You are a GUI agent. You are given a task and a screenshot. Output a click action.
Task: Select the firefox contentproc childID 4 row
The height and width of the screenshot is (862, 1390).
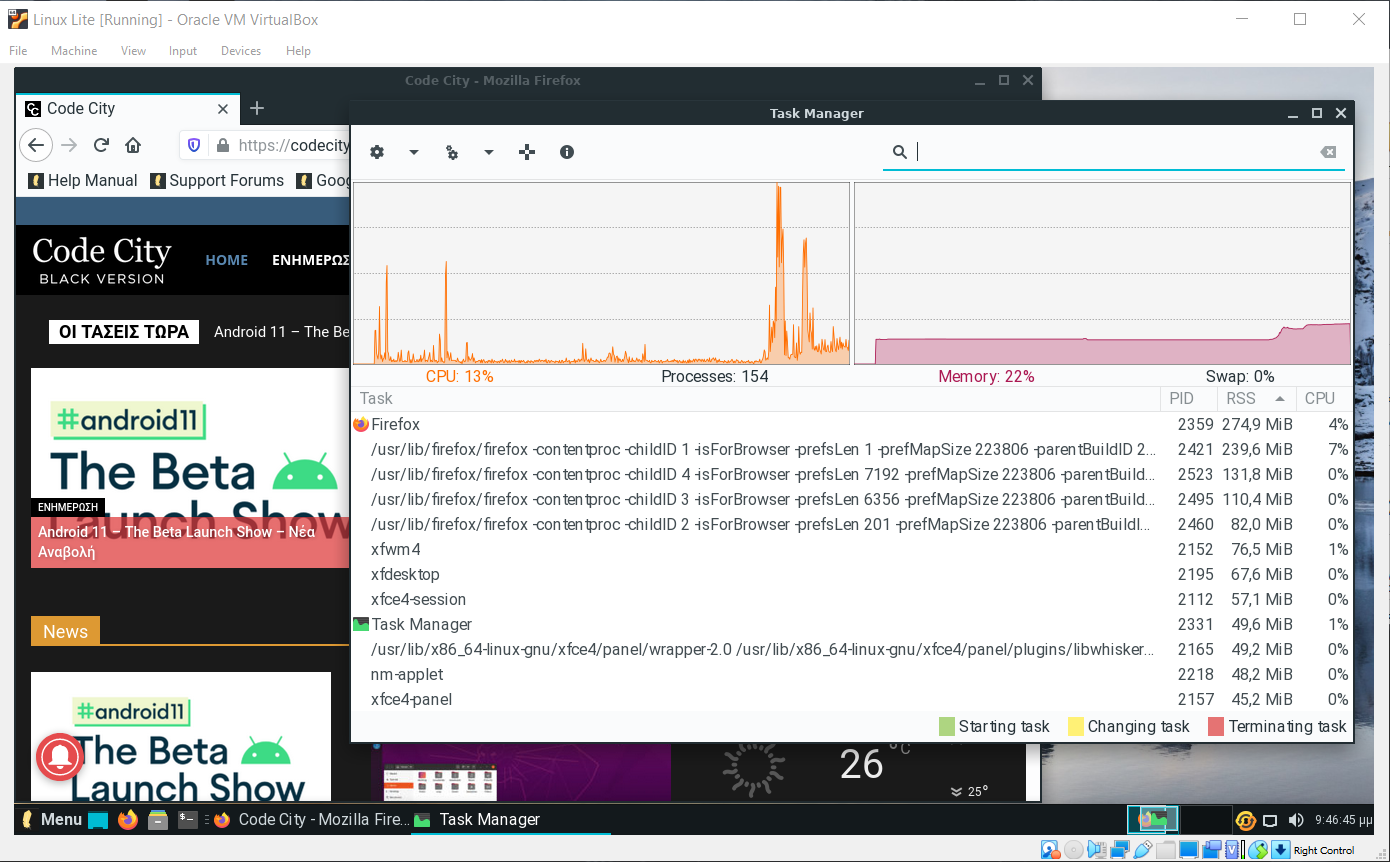tap(852, 474)
